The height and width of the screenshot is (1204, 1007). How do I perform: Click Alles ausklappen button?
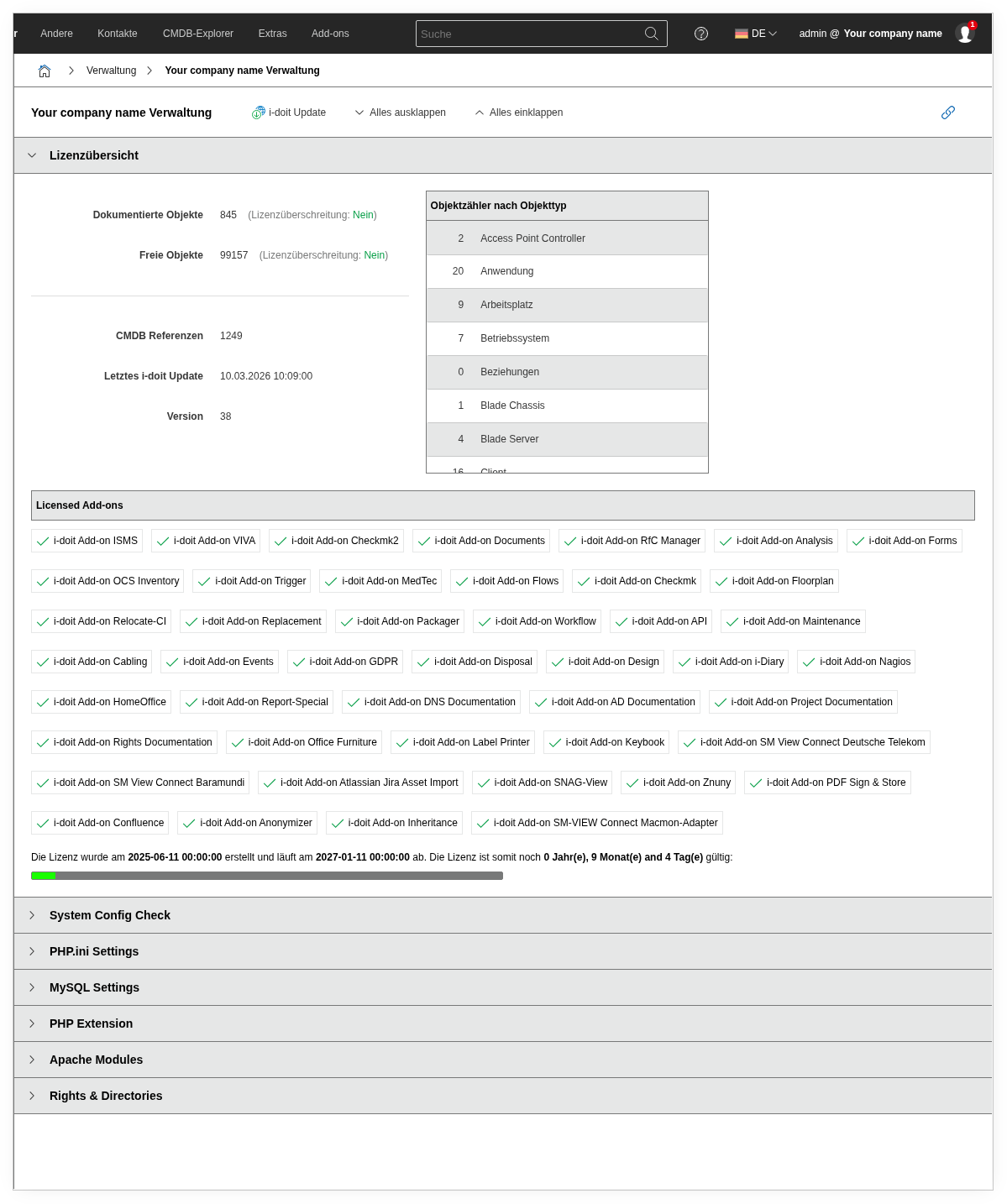click(x=401, y=113)
